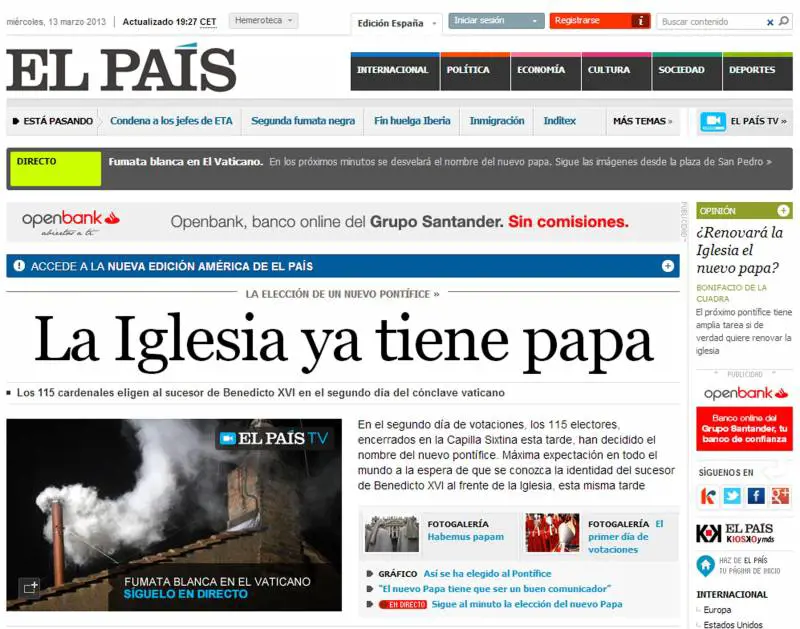The width and height of the screenshot is (800, 629).
Task: Expand the América edition banner plus icon
Action: tap(667, 266)
